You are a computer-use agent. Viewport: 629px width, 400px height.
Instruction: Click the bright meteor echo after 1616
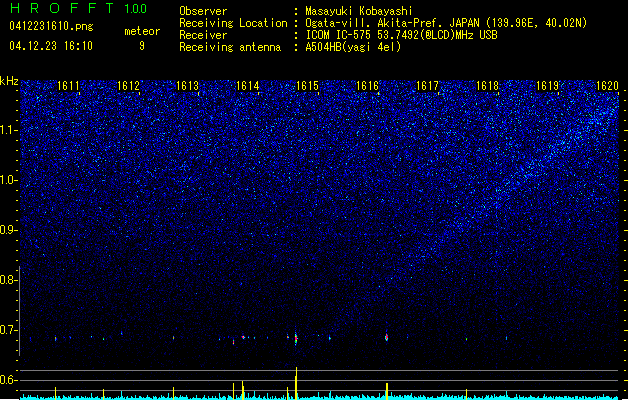coord(387,337)
